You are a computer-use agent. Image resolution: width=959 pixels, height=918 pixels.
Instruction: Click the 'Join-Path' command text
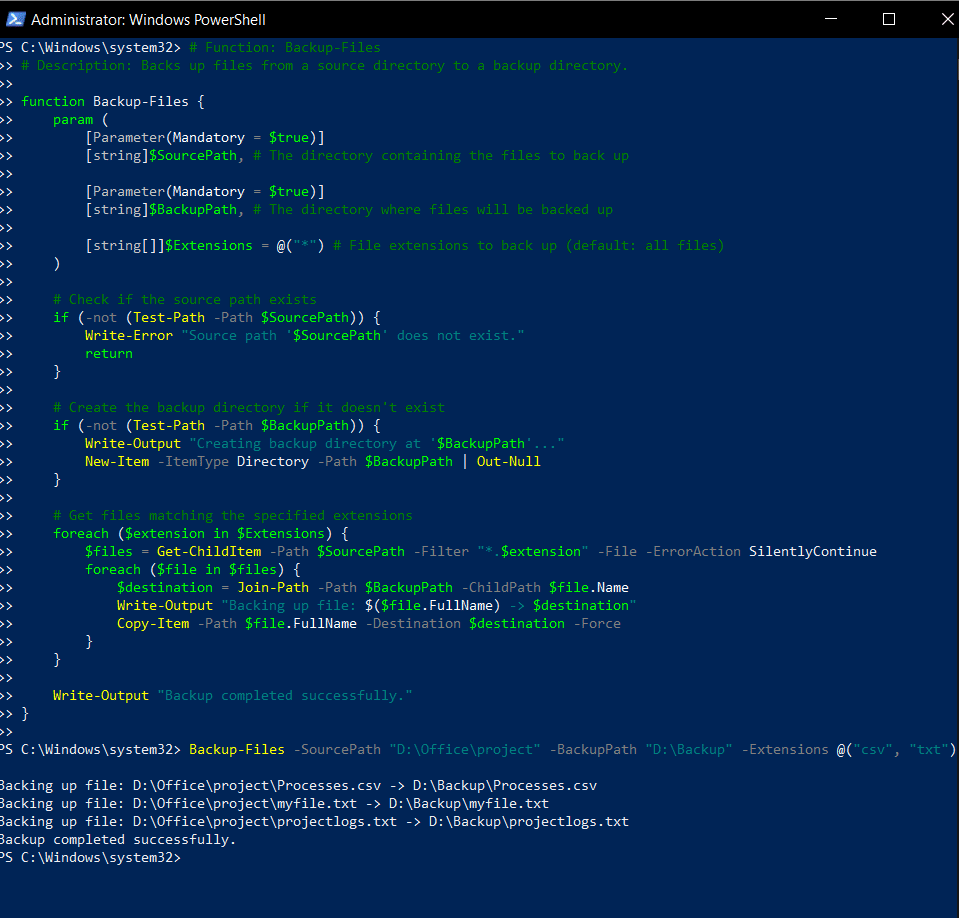pos(273,587)
